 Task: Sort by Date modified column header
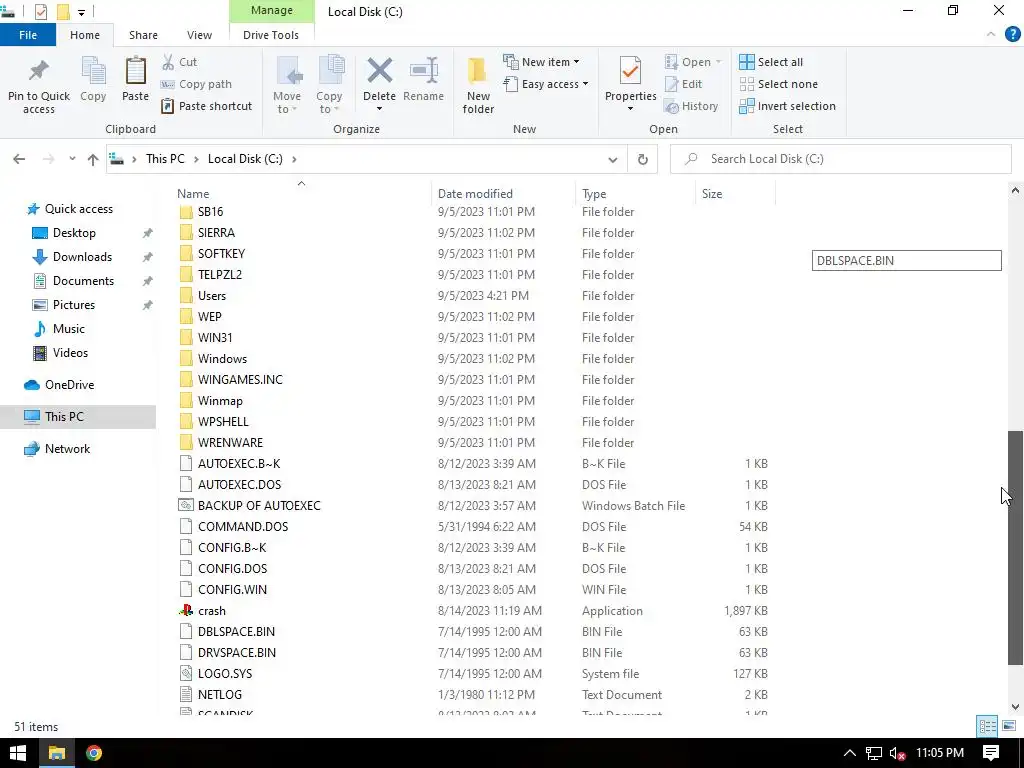[x=475, y=194]
